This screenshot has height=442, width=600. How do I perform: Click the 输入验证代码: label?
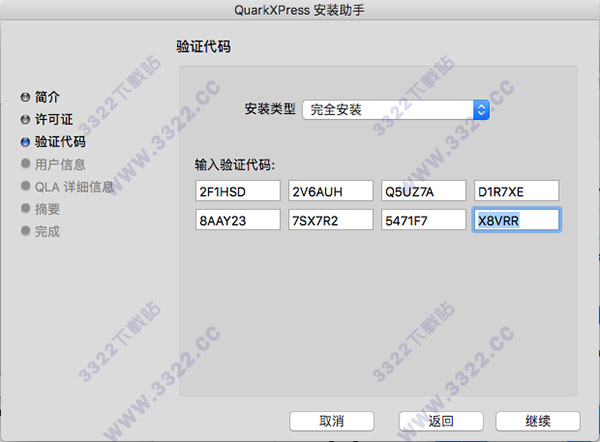point(235,165)
